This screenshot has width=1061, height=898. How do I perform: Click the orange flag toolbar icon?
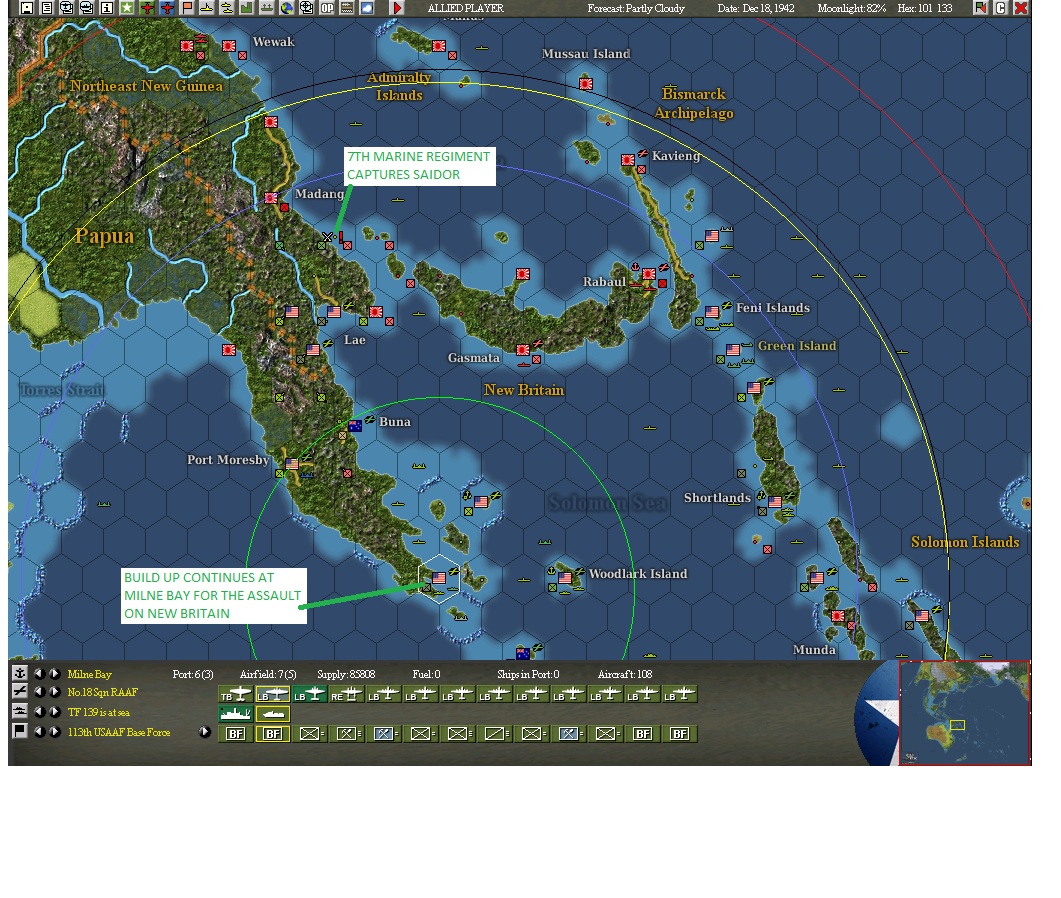187,8
